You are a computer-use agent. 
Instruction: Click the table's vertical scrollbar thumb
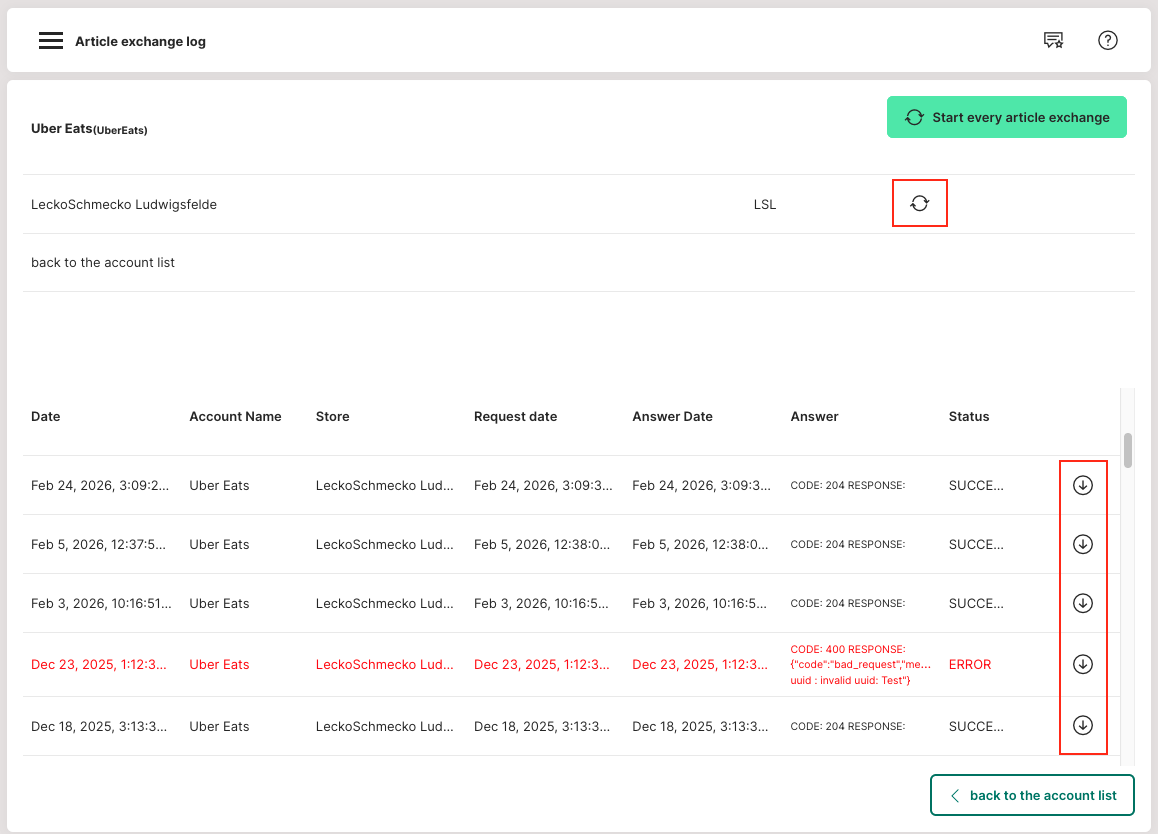1128,450
